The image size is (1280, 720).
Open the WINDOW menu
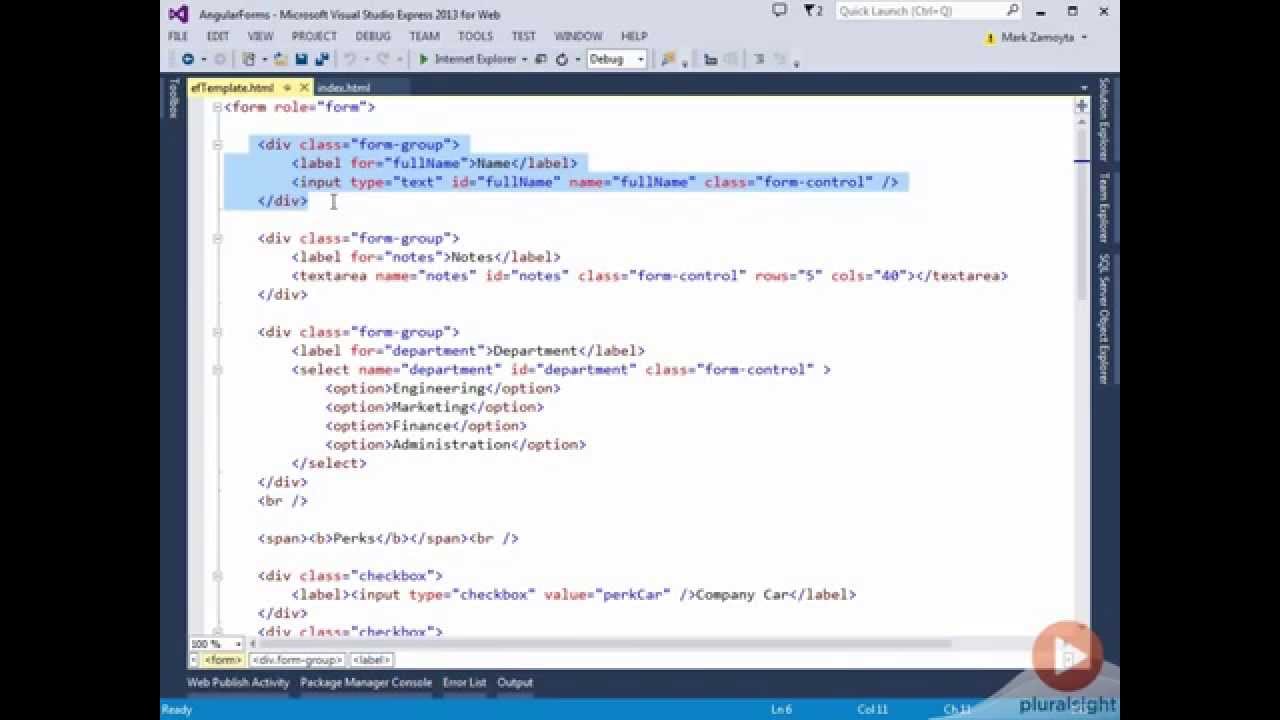click(578, 36)
